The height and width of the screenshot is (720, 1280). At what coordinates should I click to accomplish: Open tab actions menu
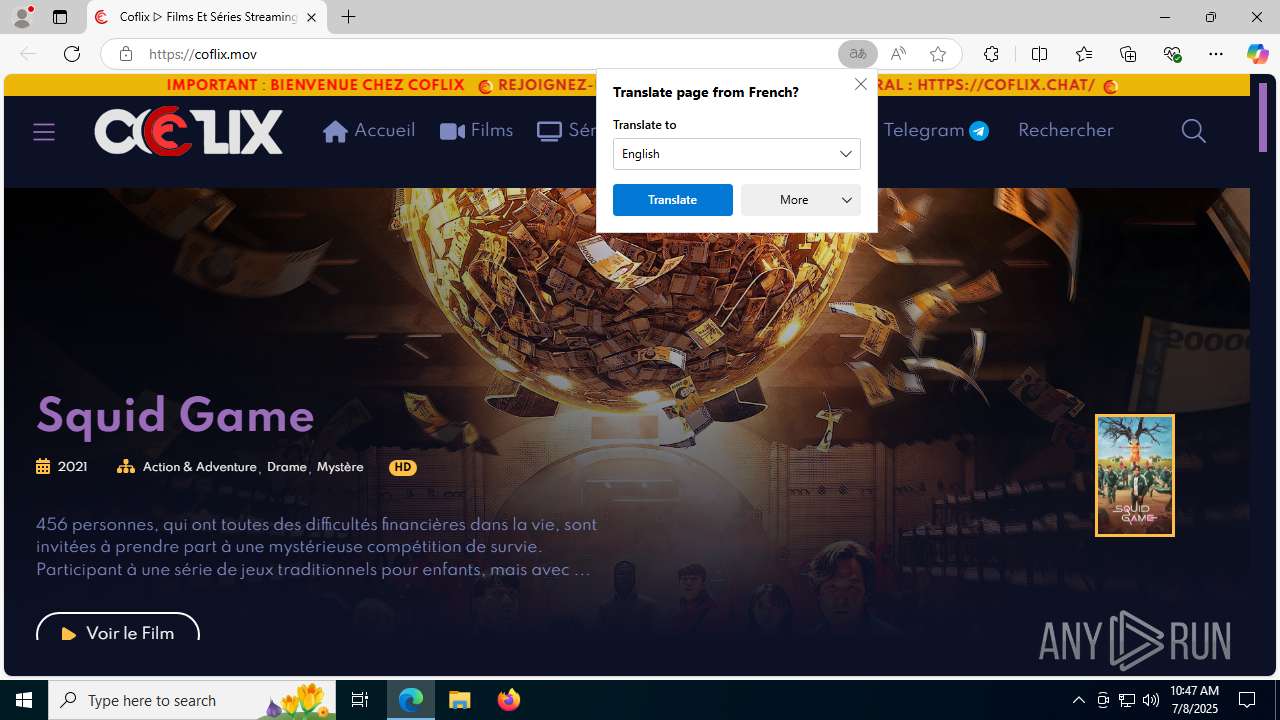(60, 17)
